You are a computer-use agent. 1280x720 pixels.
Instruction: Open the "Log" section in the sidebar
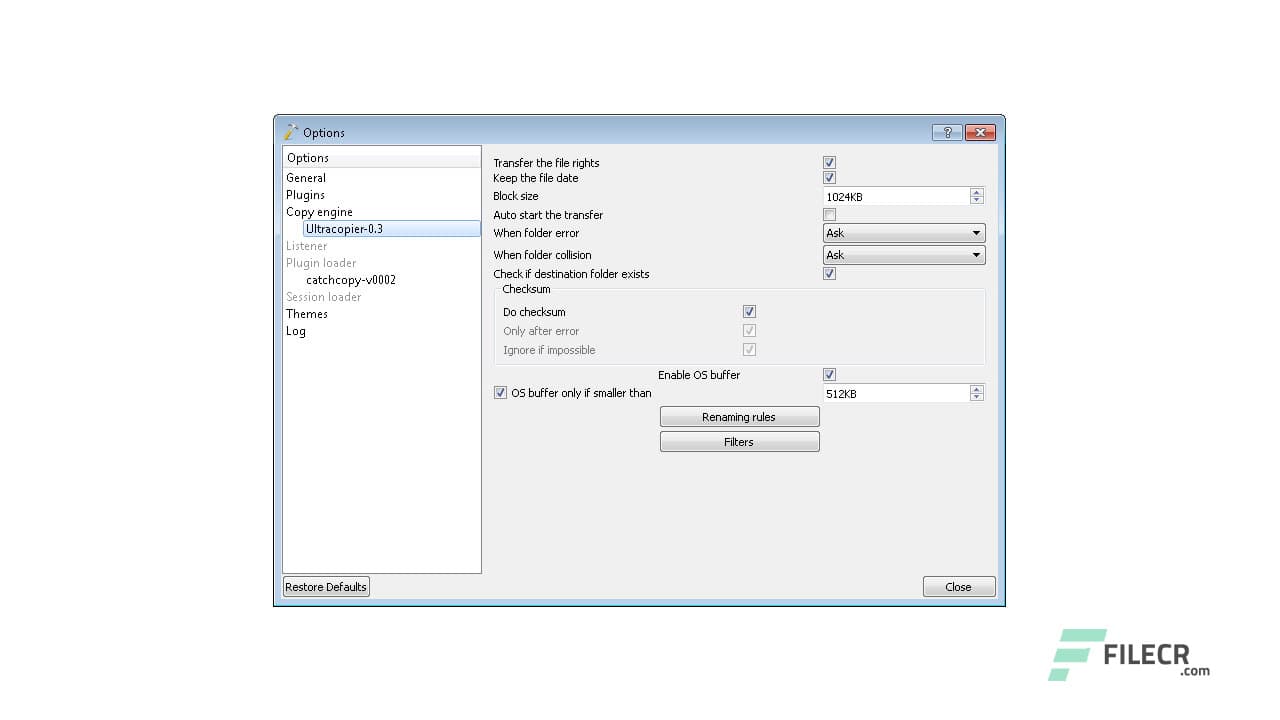click(x=296, y=330)
